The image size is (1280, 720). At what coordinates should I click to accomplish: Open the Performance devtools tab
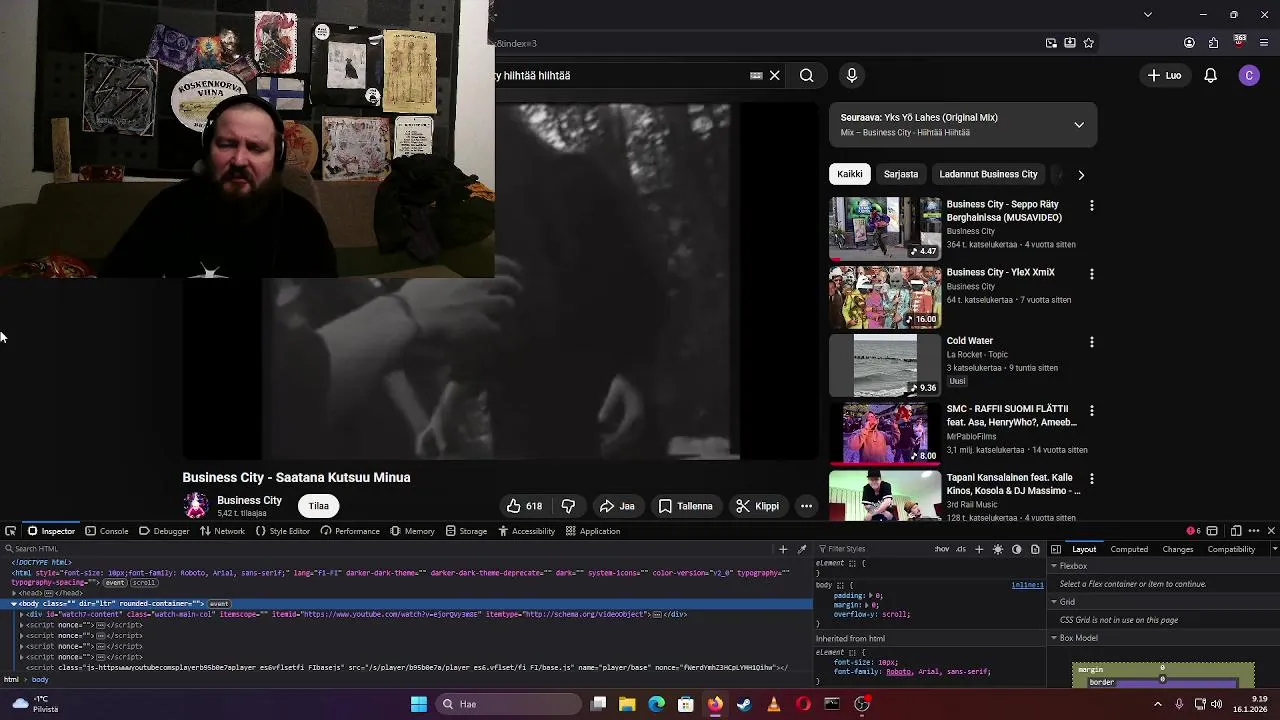coord(350,531)
